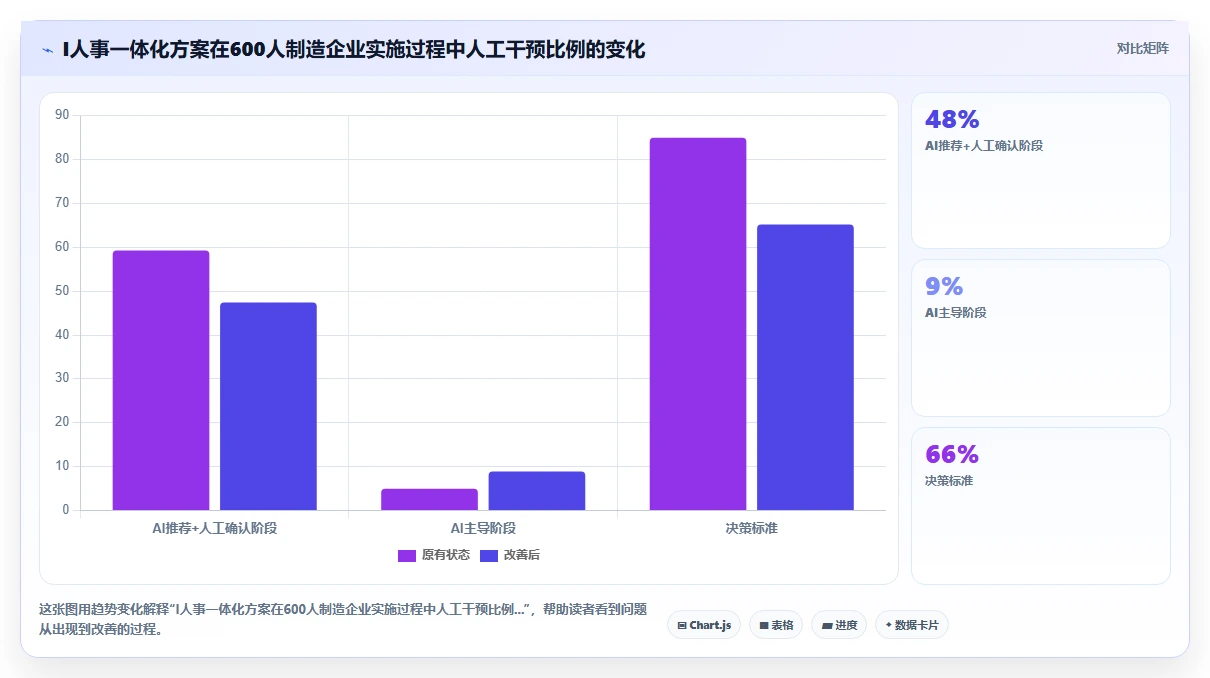The width and height of the screenshot is (1210, 678).
Task: Click the 66% value text
Action: click(952, 455)
